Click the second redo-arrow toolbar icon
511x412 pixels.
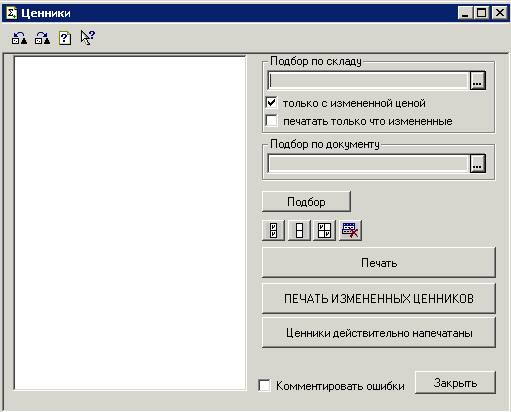click(42, 38)
